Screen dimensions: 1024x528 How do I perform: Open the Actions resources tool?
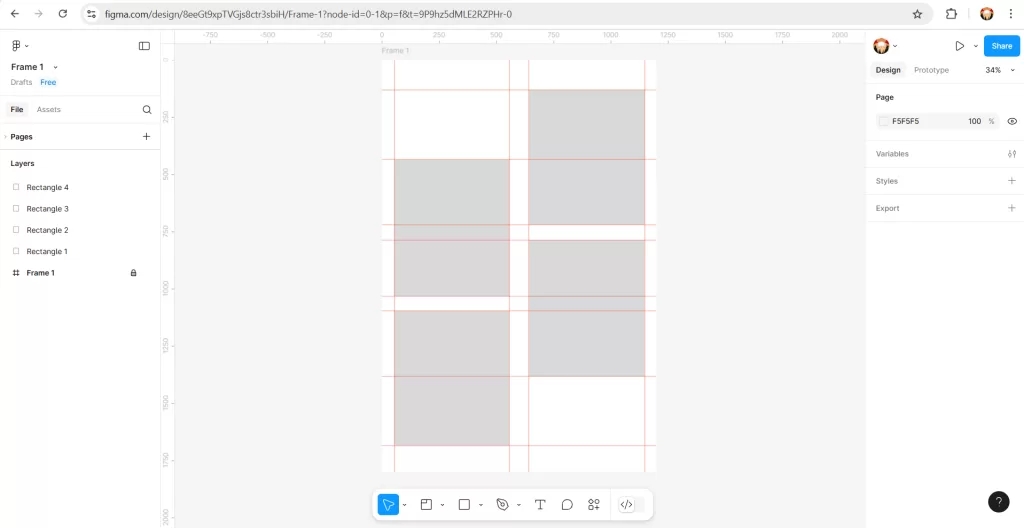coord(594,504)
